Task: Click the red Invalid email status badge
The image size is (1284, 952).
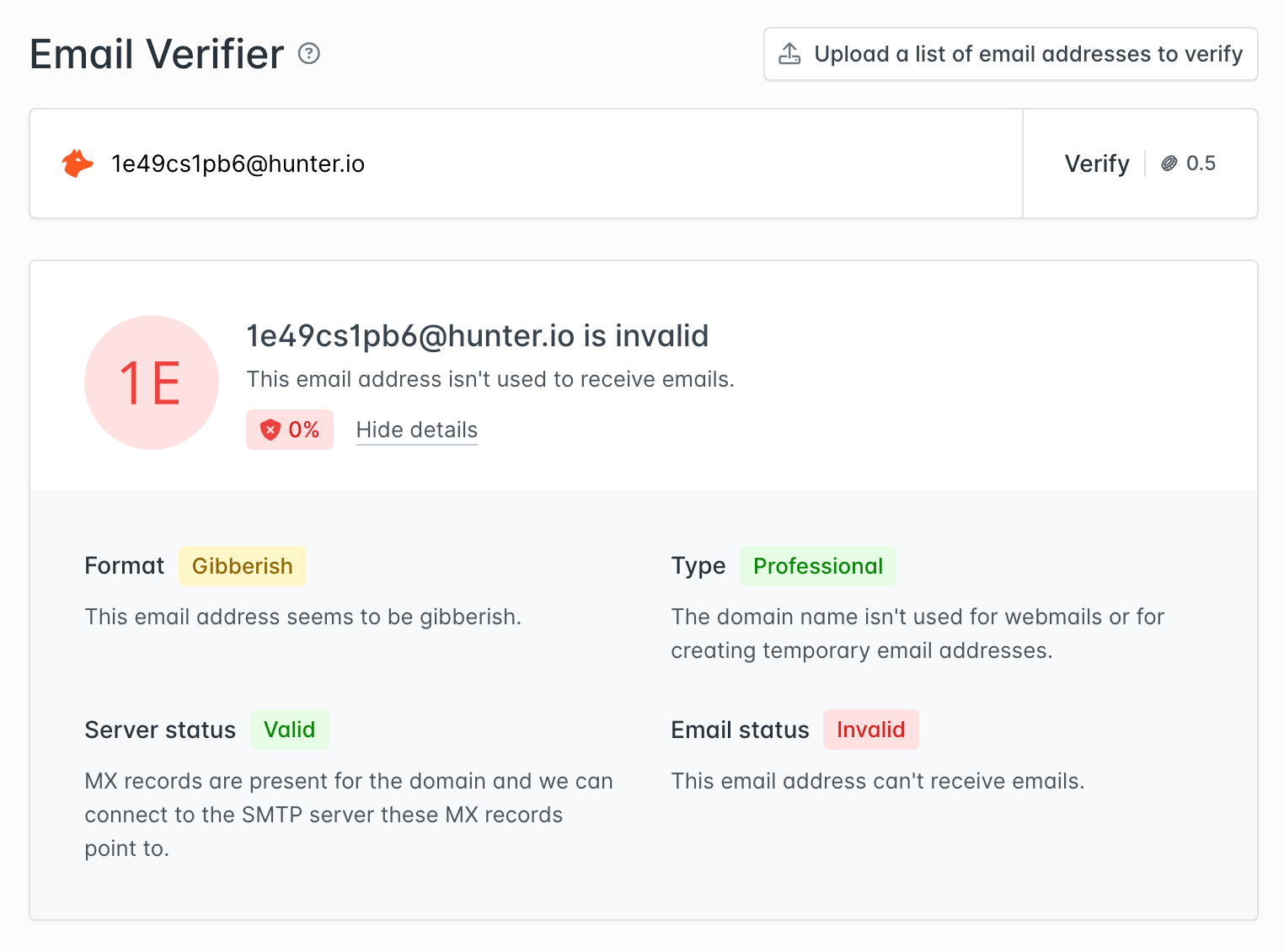Action: (x=870, y=730)
